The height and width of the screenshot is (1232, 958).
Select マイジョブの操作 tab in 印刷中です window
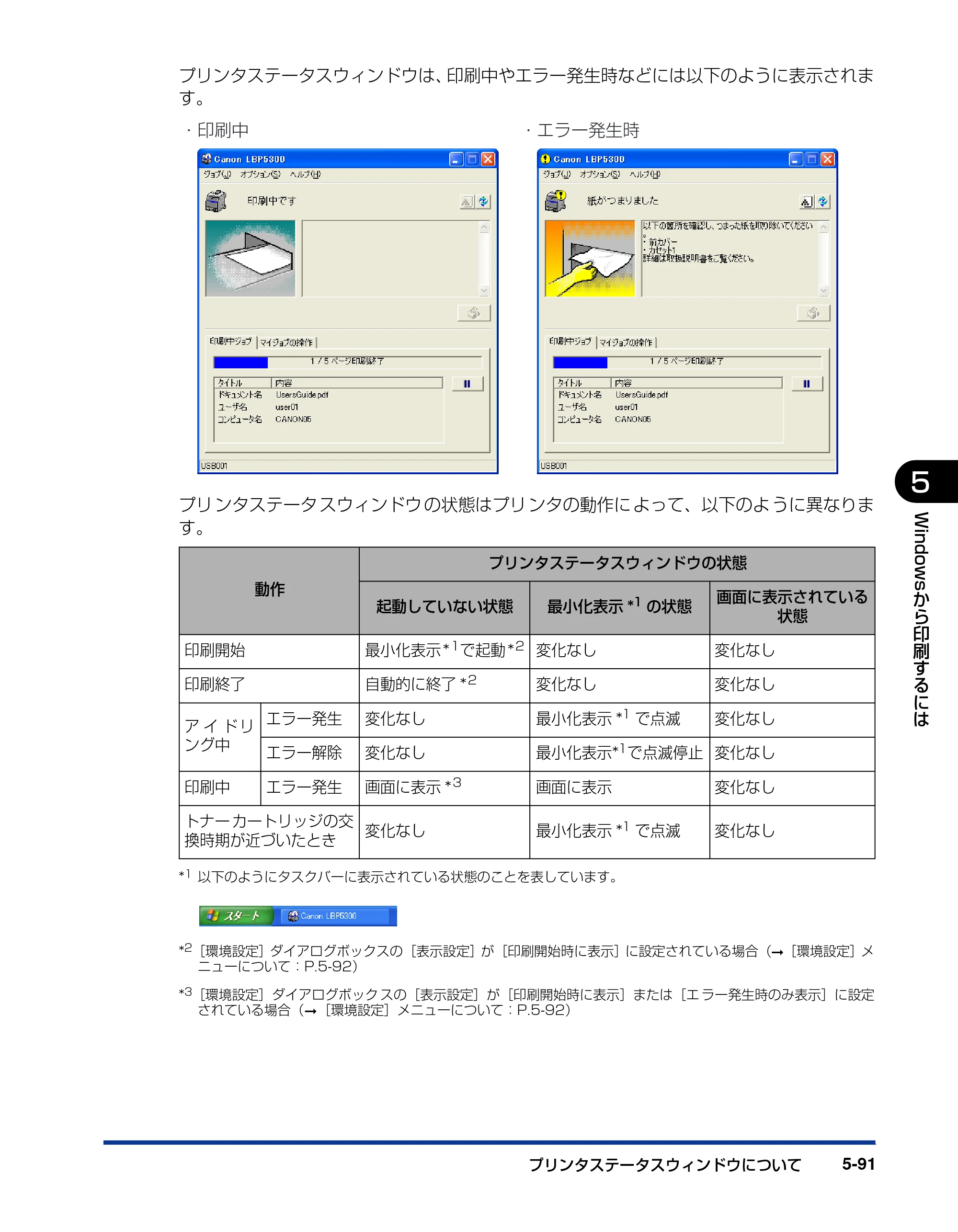coord(286,342)
